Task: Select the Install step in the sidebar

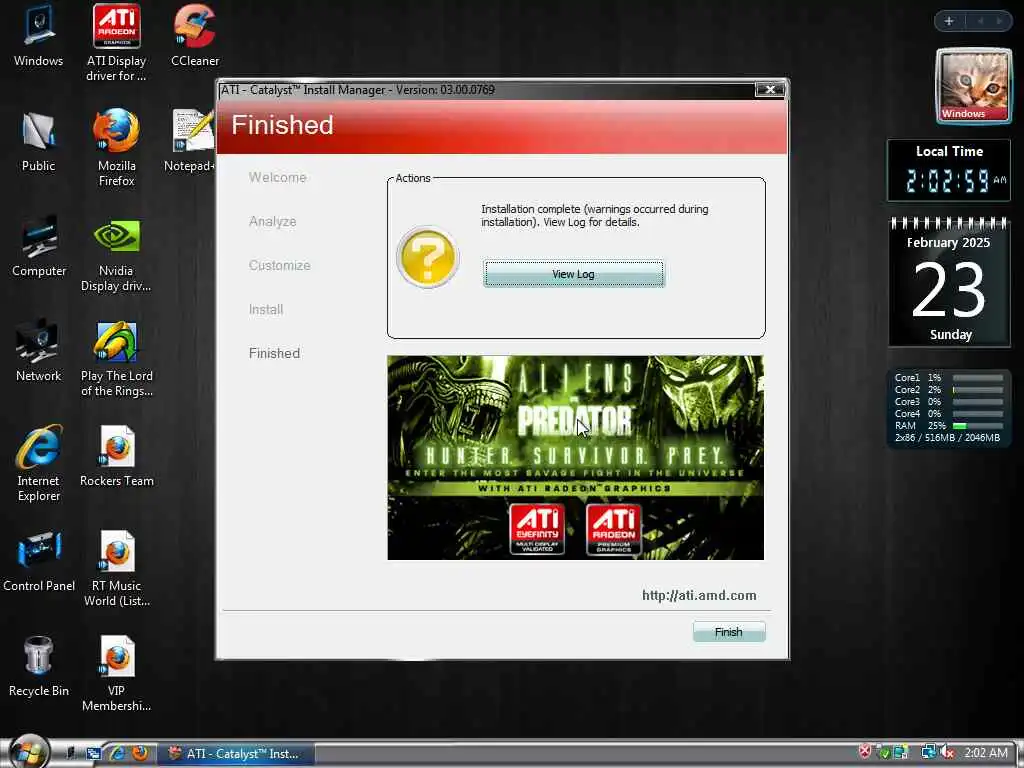Action: pos(266,309)
